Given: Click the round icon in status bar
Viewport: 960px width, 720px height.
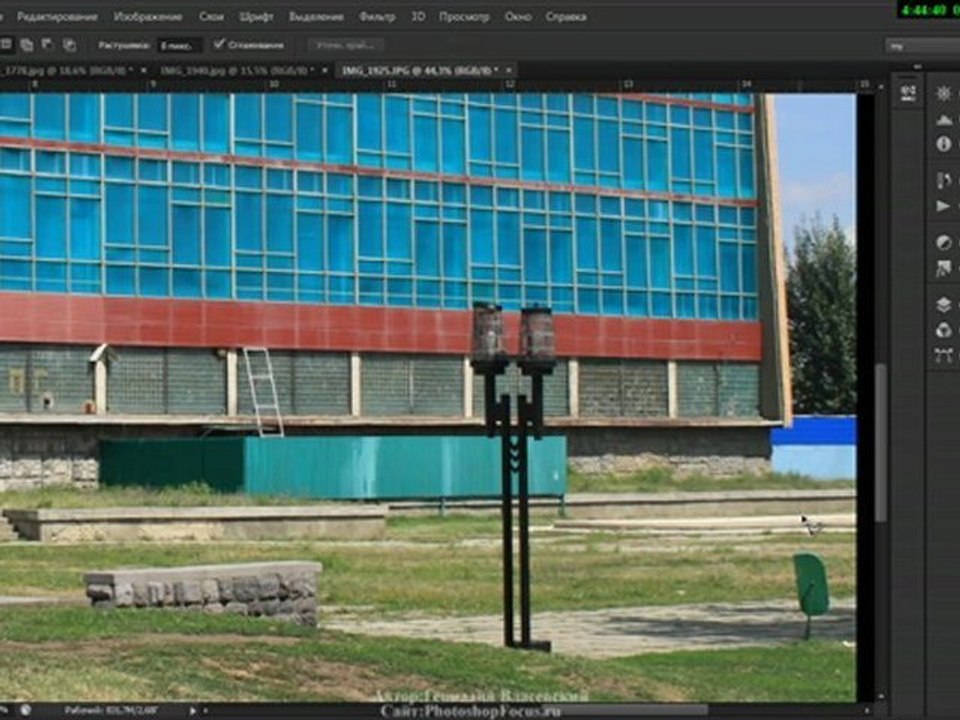Looking at the screenshot, I should point(25,710).
